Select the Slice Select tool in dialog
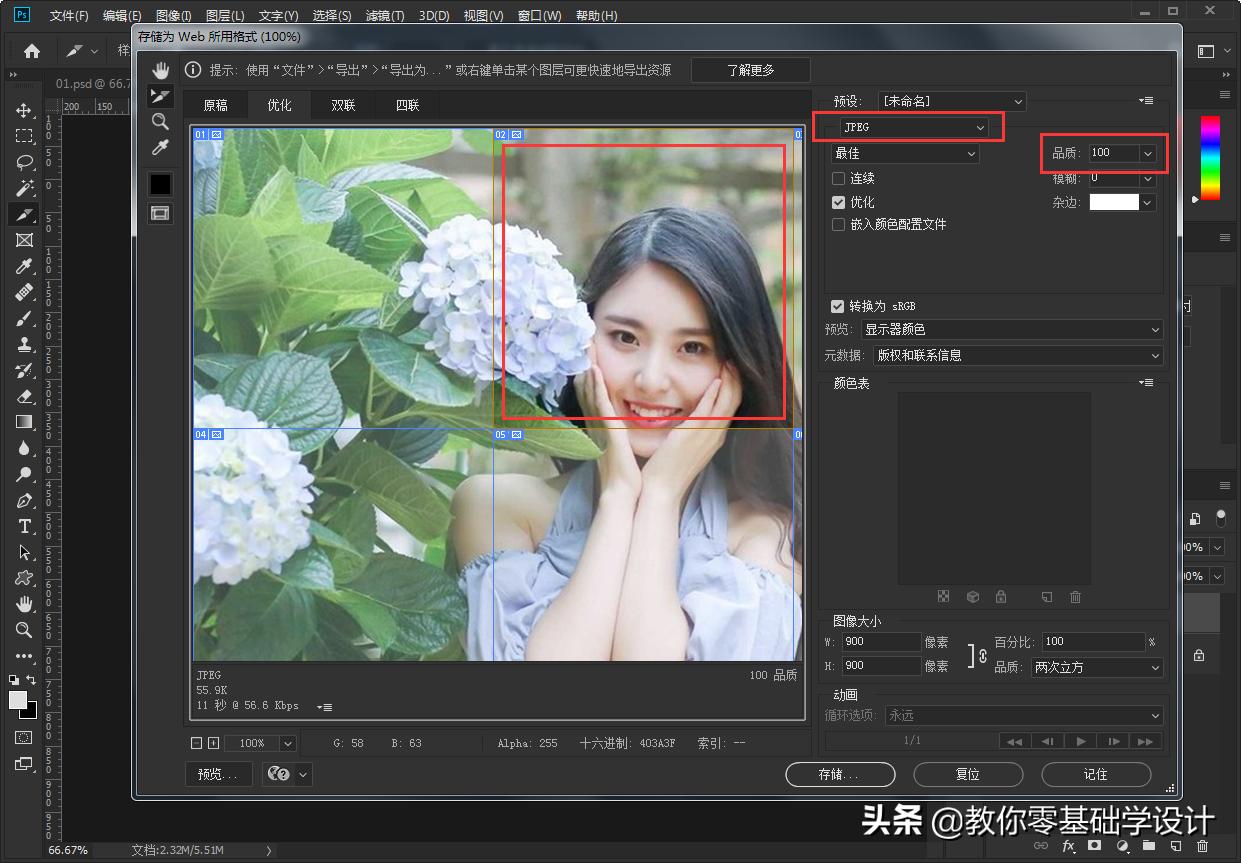 coord(160,96)
